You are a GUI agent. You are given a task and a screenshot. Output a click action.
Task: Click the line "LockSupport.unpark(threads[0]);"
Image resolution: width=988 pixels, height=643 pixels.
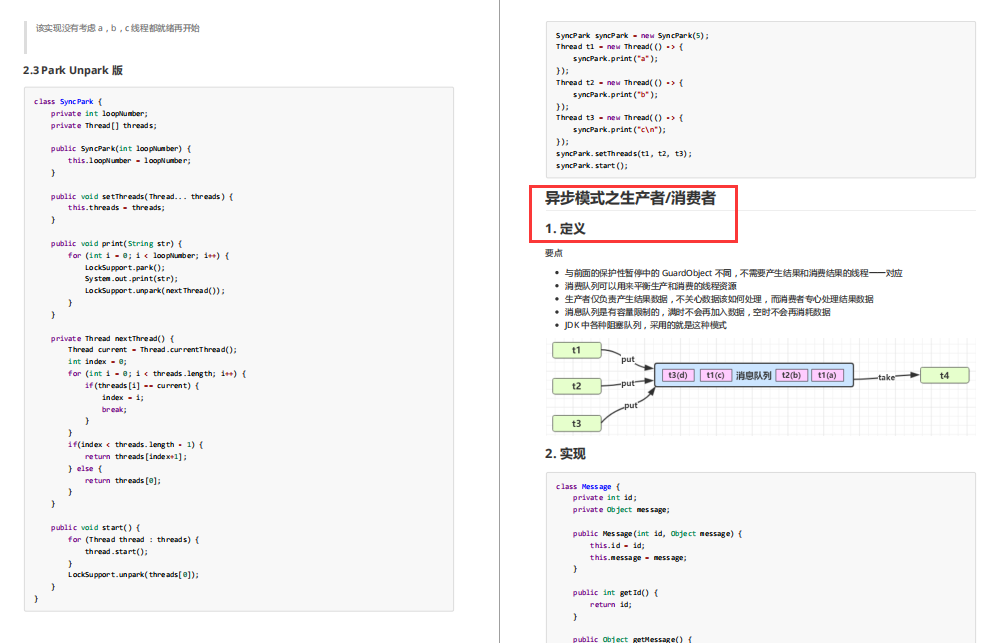tap(134, 575)
